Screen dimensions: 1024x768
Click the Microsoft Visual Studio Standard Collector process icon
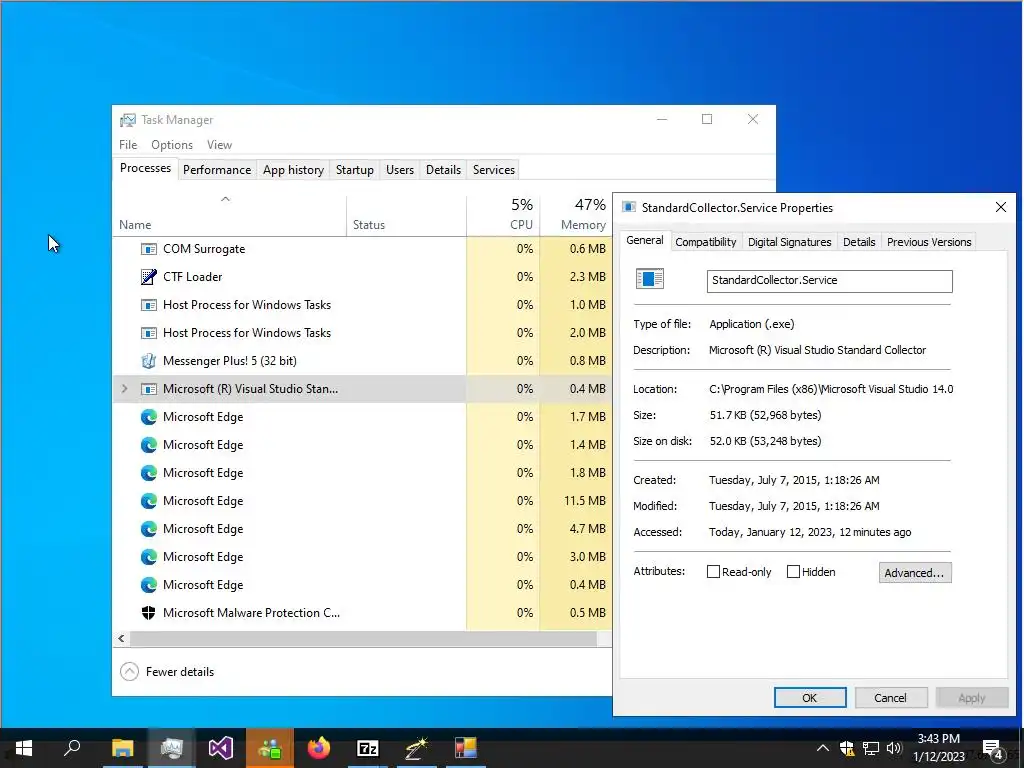[149, 389]
